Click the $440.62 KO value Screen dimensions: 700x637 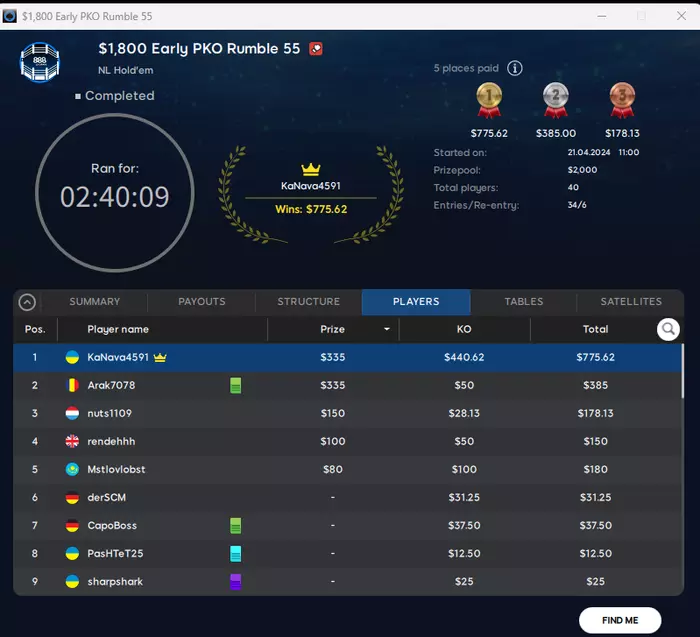click(x=464, y=357)
